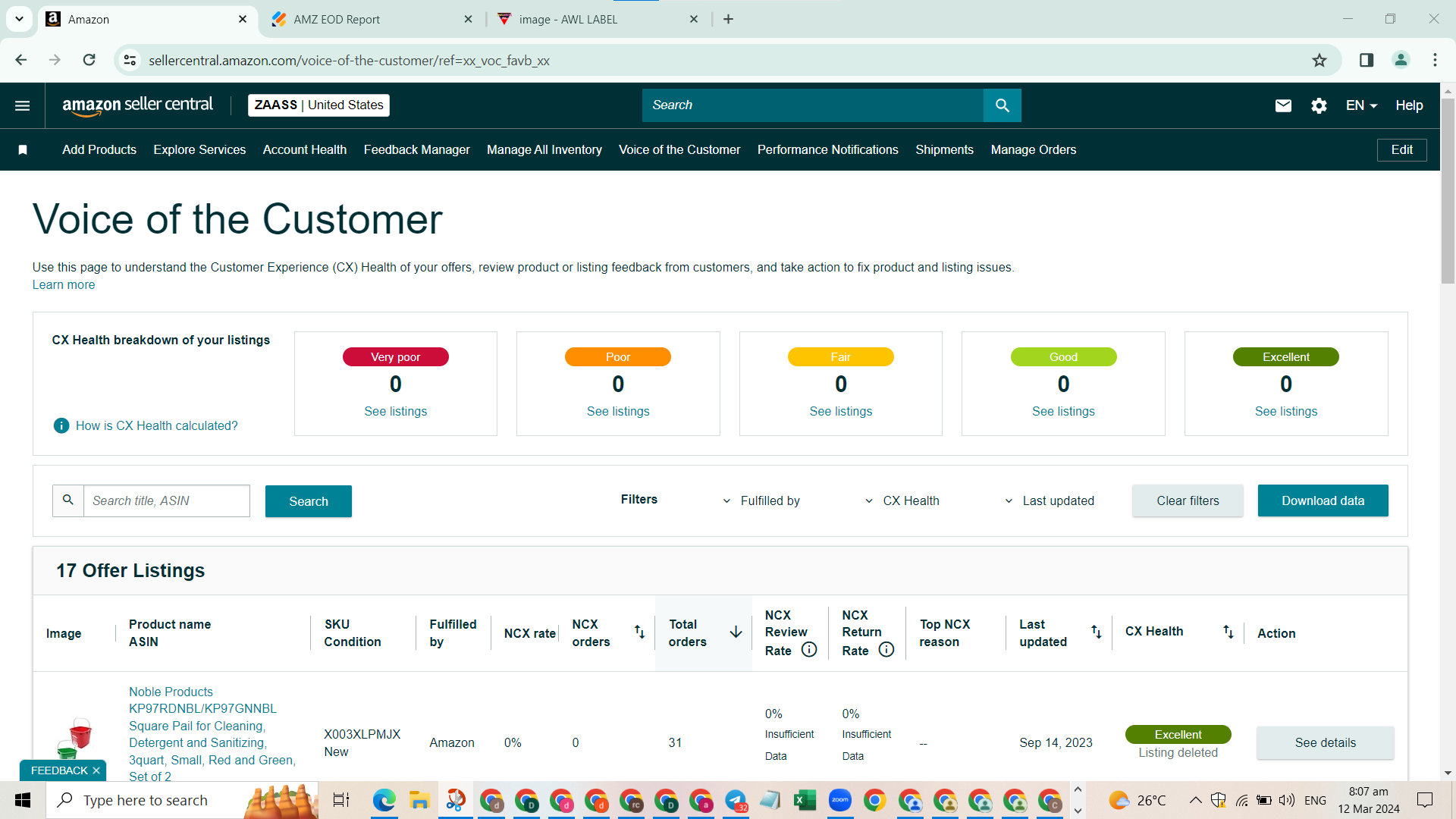
Task: Click the Download data button
Action: [1323, 500]
